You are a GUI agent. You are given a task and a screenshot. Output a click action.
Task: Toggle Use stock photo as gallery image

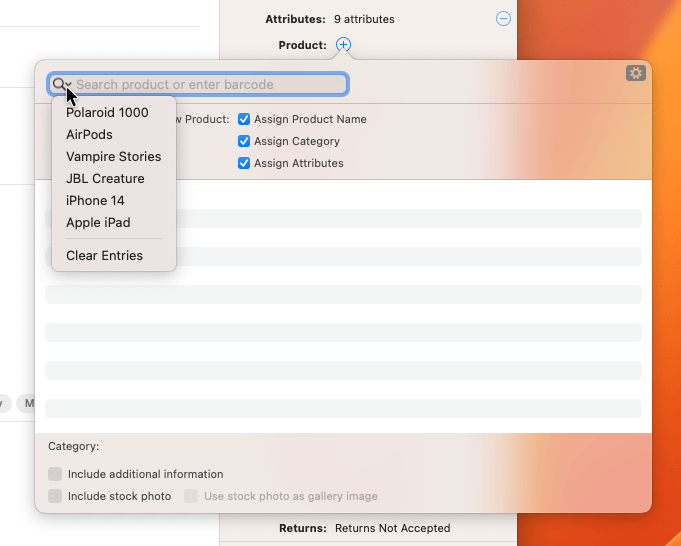pyautogui.click(x=191, y=496)
